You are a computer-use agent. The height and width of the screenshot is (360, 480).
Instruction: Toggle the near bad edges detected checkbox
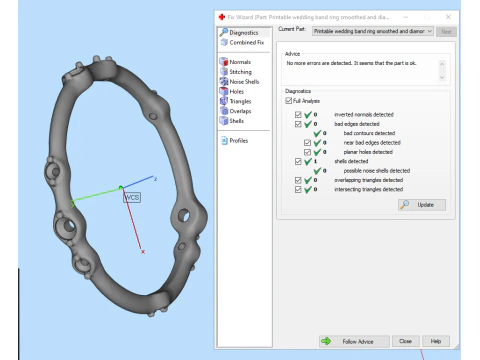pyautogui.click(x=307, y=143)
